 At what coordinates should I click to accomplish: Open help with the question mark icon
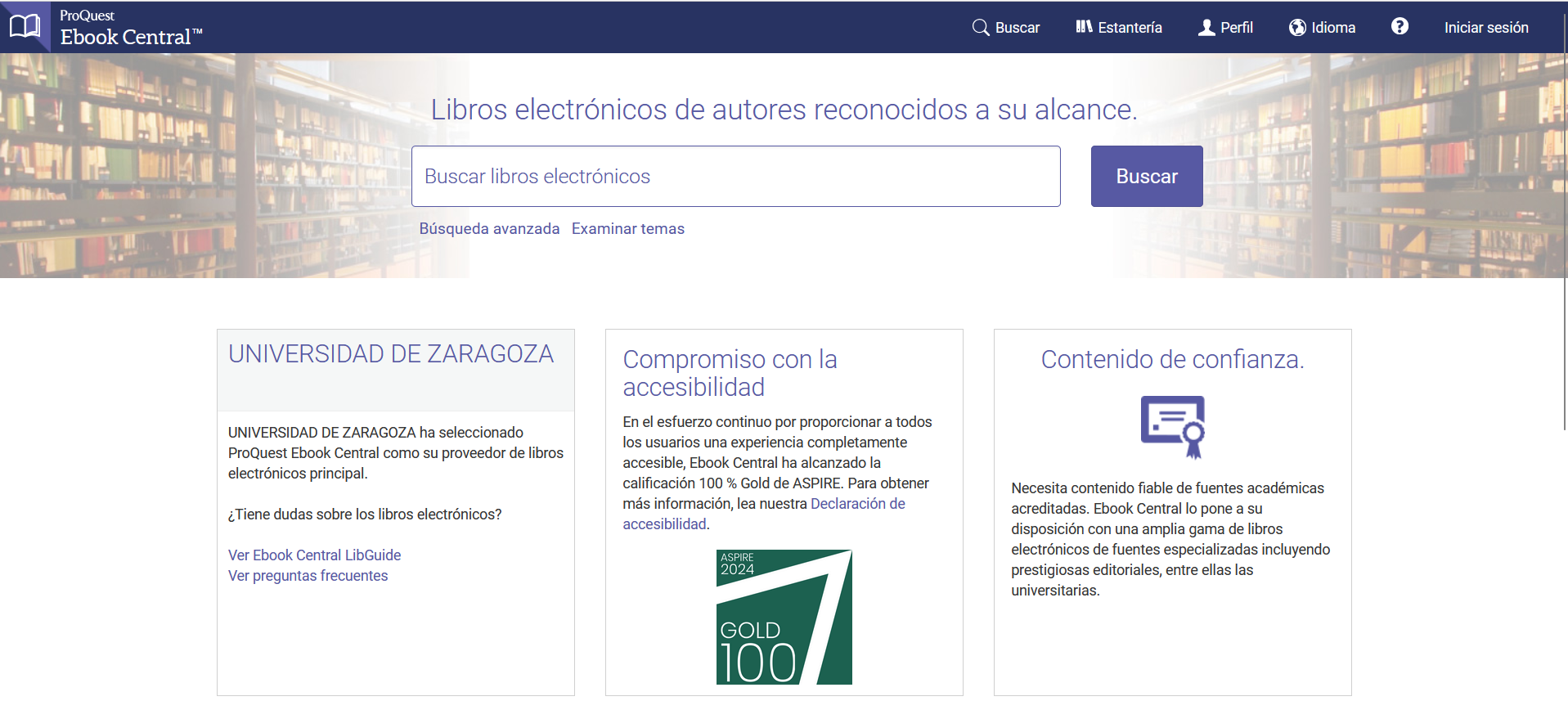(1400, 27)
